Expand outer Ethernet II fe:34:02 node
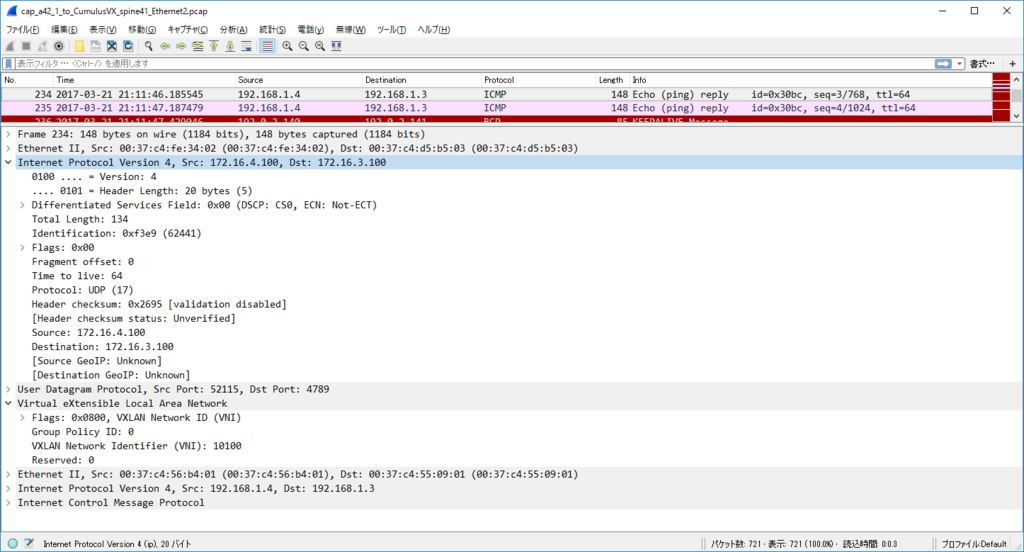Viewport: 1024px width, 552px height. click(8, 148)
